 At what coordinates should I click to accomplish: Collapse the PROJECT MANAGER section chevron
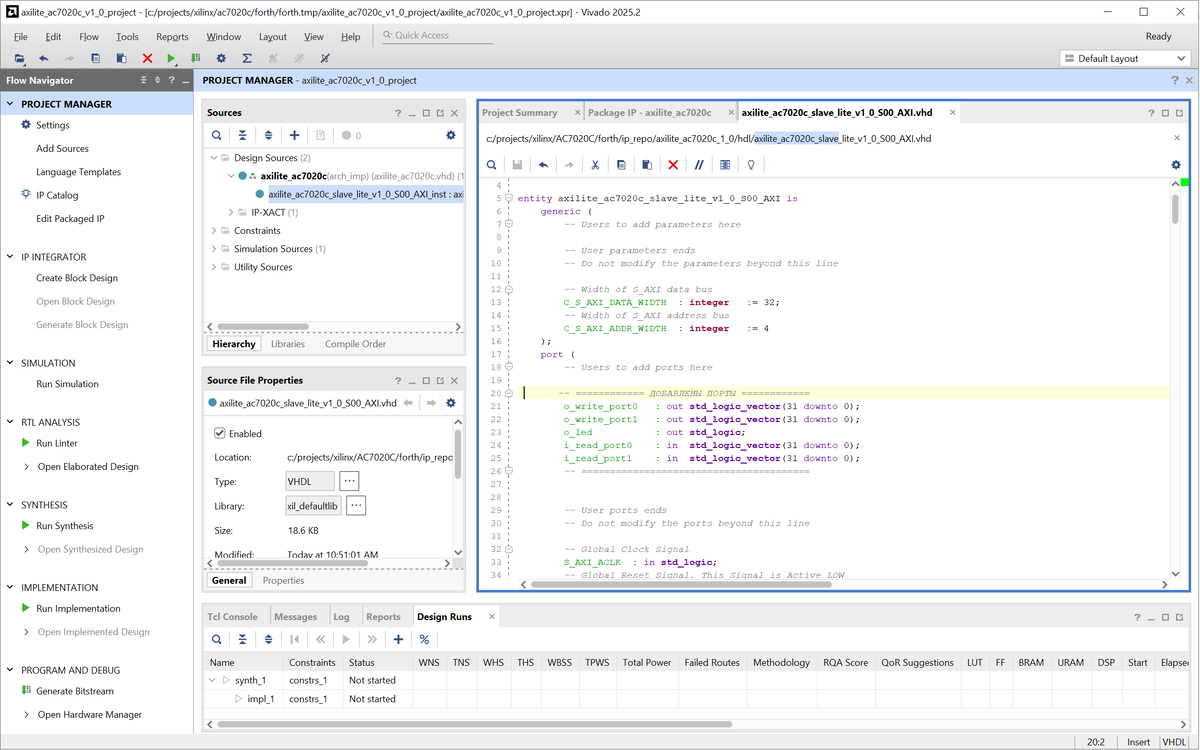[x=11, y=104]
